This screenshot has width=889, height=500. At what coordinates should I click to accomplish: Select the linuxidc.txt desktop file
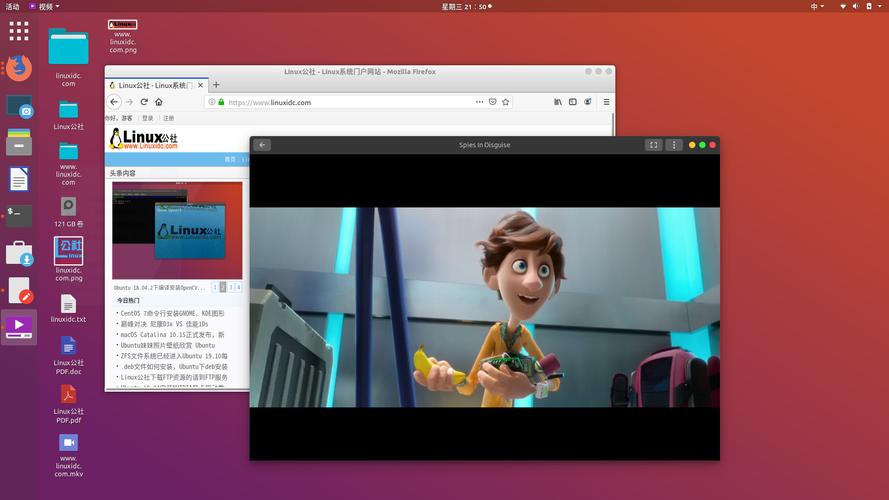(68, 307)
